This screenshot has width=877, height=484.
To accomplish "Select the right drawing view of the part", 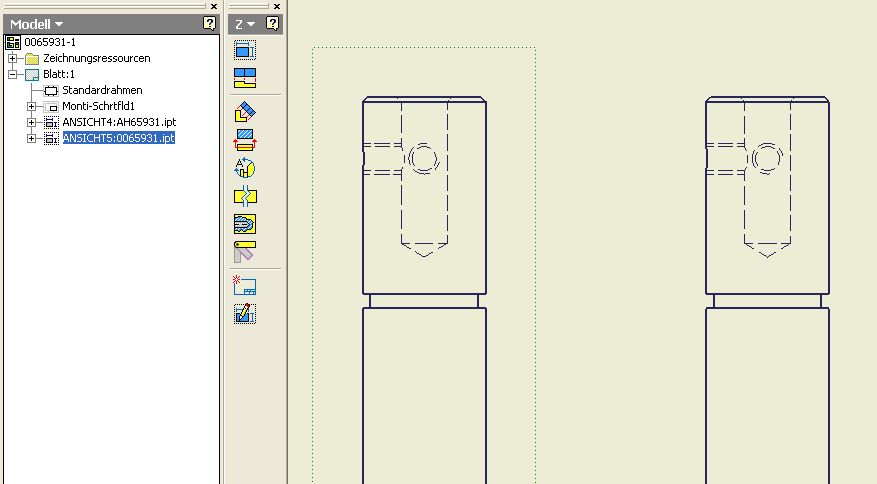I will (767, 290).
